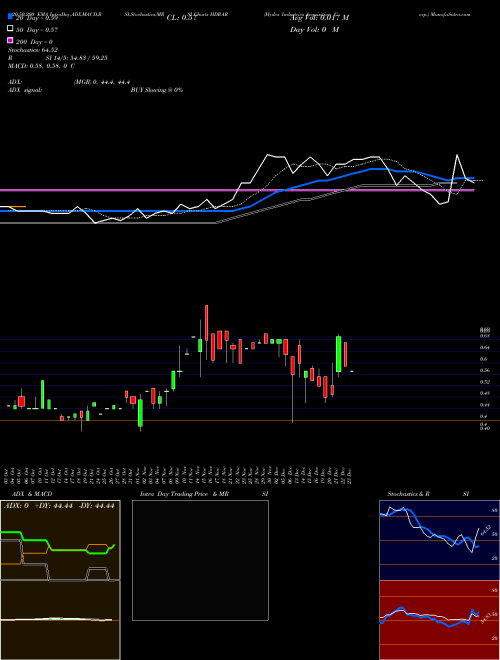Click the white 50 Day EMA legend swatch
The height and width of the screenshot is (660, 500).
(10, 29)
